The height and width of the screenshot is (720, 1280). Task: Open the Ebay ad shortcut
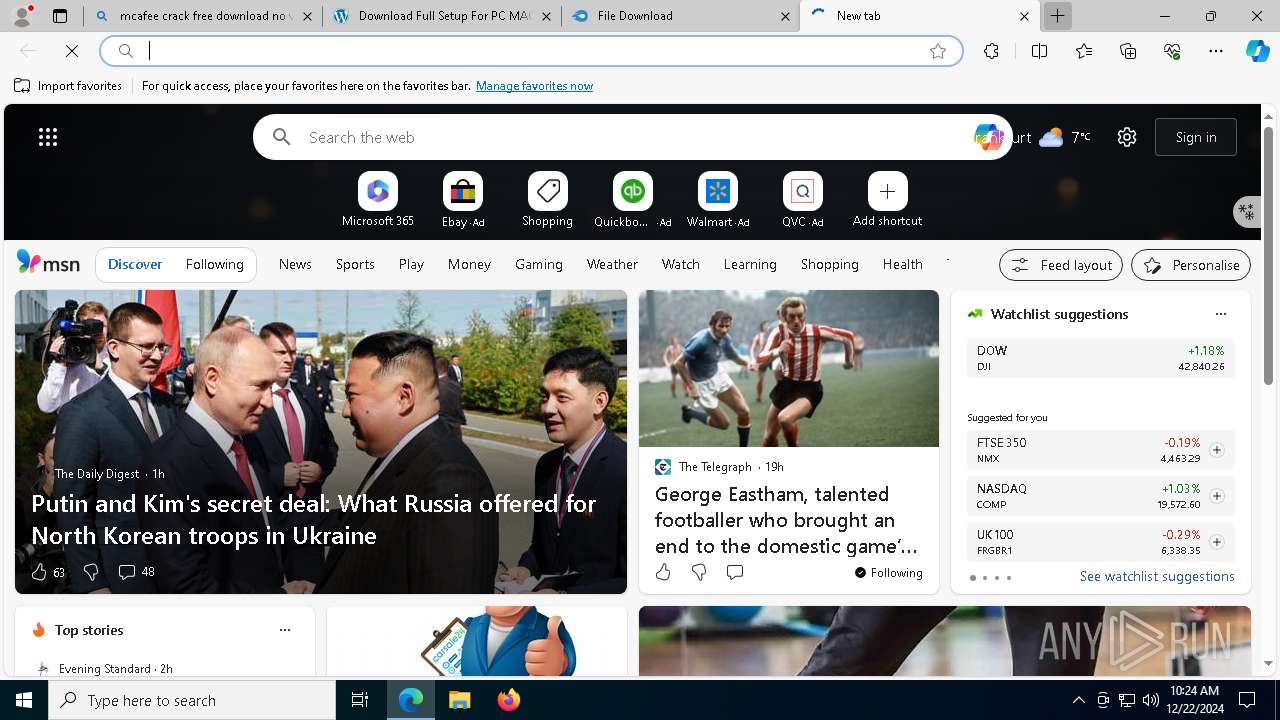[463, 199]
